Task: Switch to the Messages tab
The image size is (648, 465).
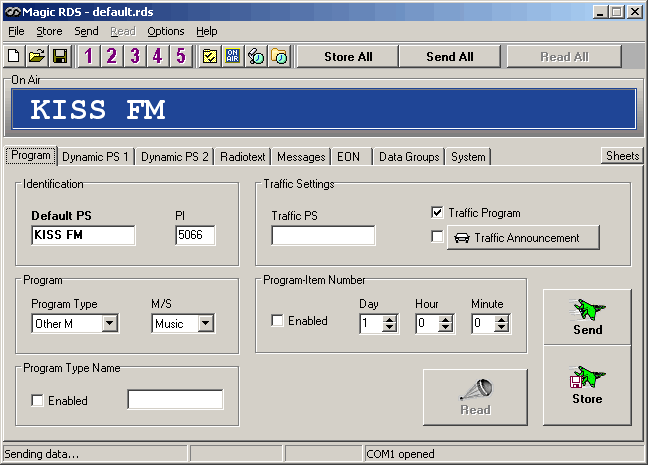Action: click(x=301, y=157)
